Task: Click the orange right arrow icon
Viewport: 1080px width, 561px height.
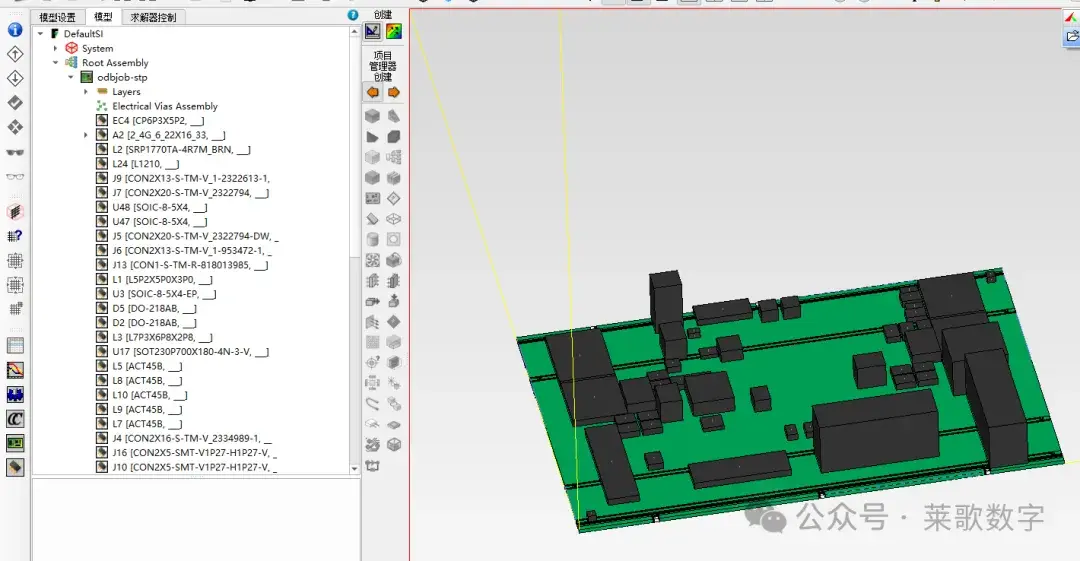Action: click(394, 92)
